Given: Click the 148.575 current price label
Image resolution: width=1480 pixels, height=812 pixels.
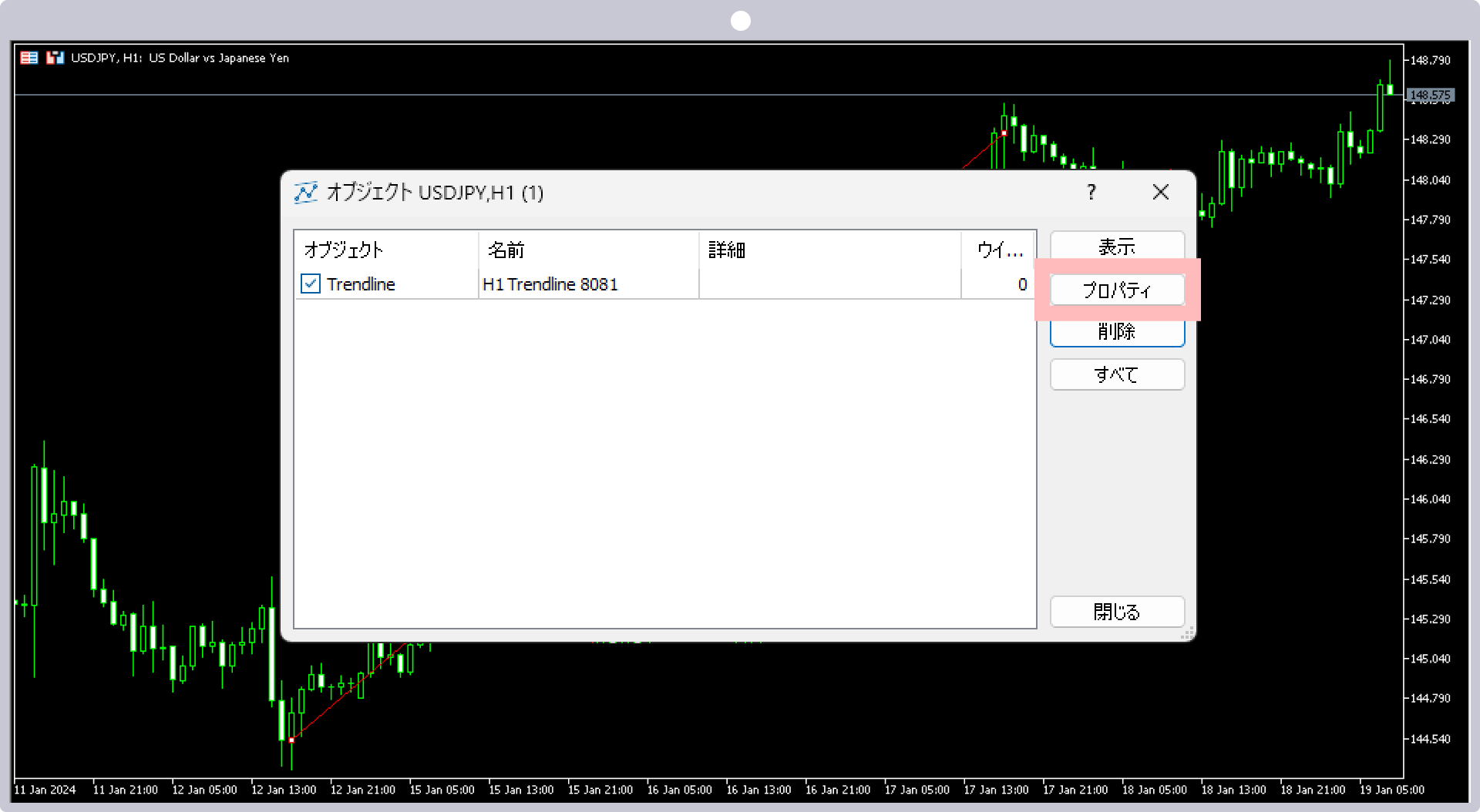Looking at the screenshot, I should click(x=1431, y=96).
